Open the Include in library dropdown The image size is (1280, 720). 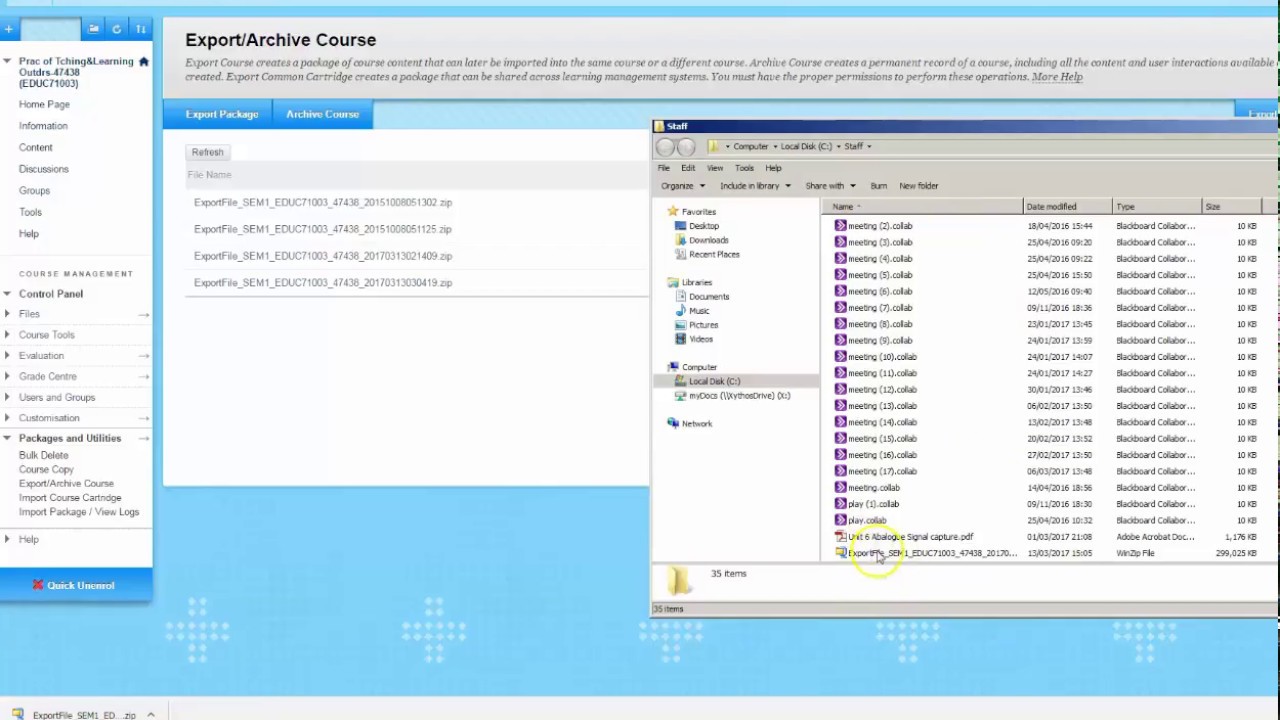[755, 186]
